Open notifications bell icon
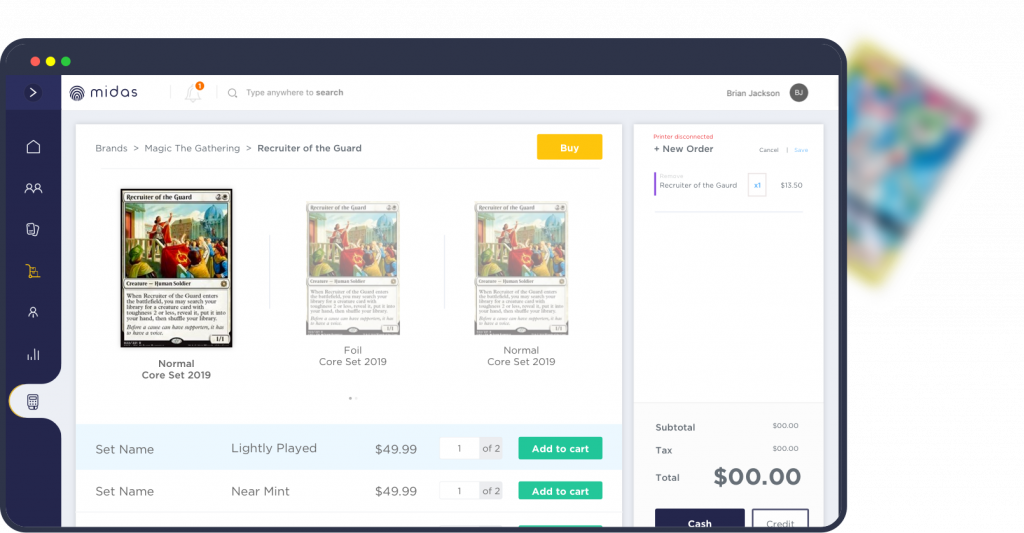This screenshot has height=533, width=1024. point(193,93)
